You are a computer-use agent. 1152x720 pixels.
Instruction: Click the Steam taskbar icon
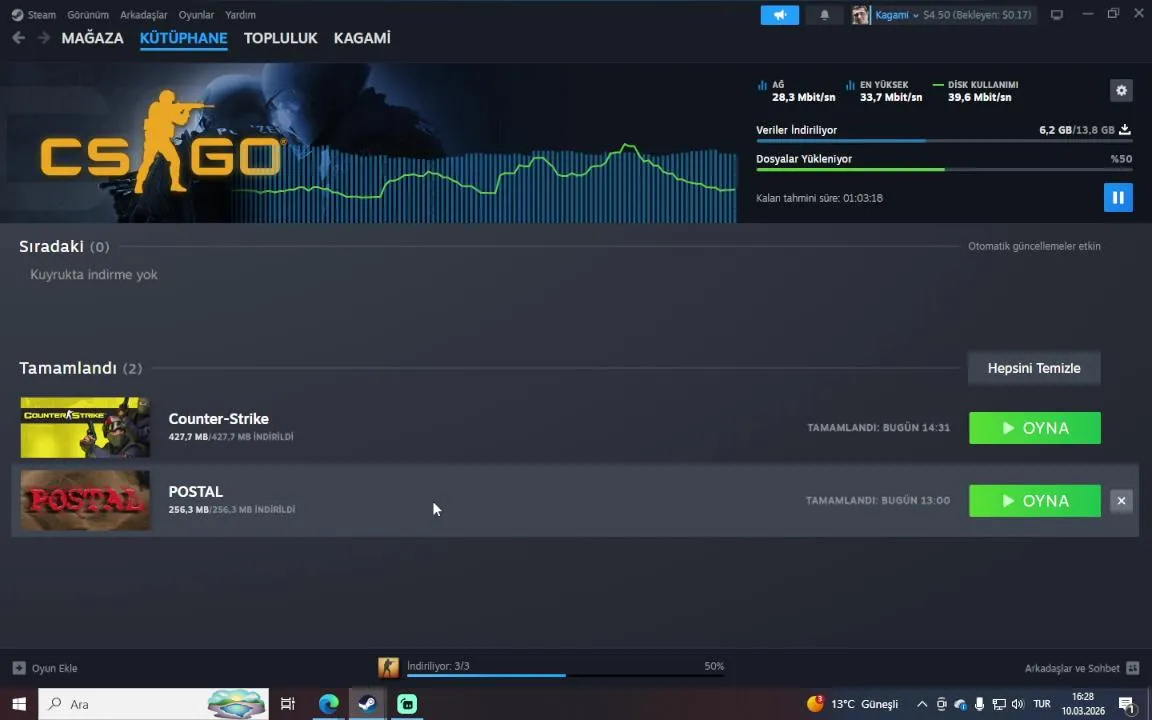point(367,704)
